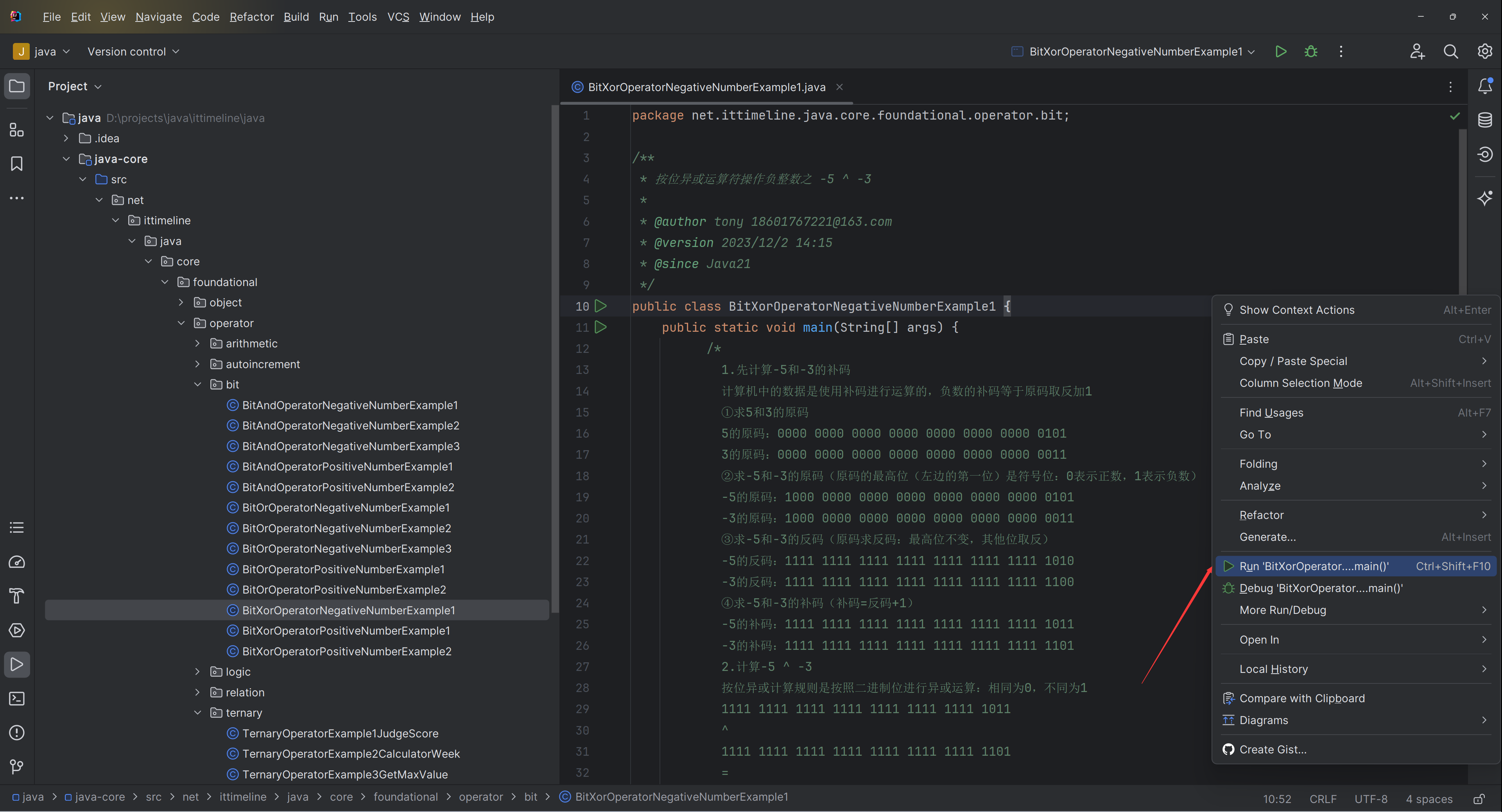Screen dimensions: 1502x812
Task: Click the Project tree vertical scrollbar
Action: coord(554,358)
